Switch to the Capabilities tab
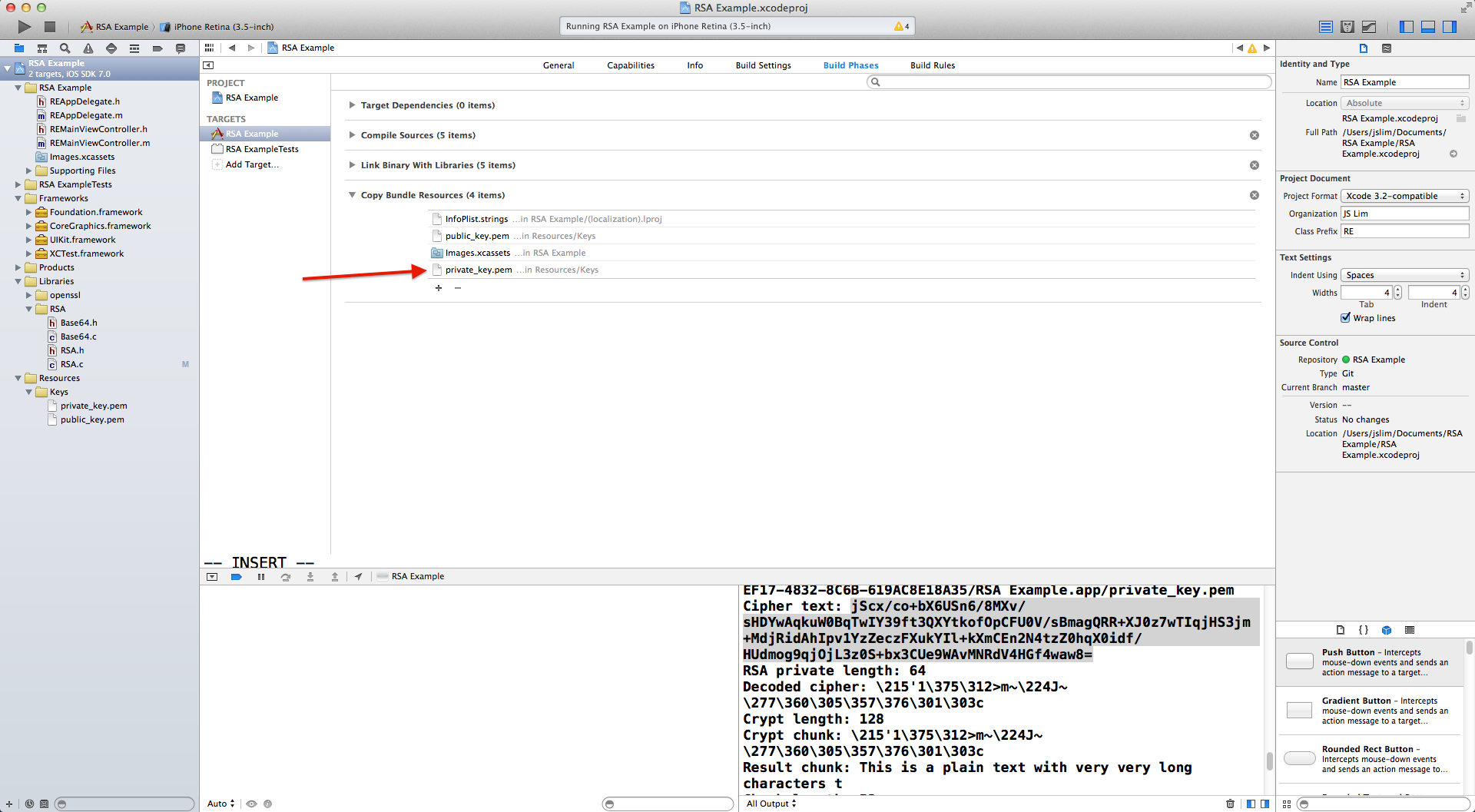 (x=631, y=65)
